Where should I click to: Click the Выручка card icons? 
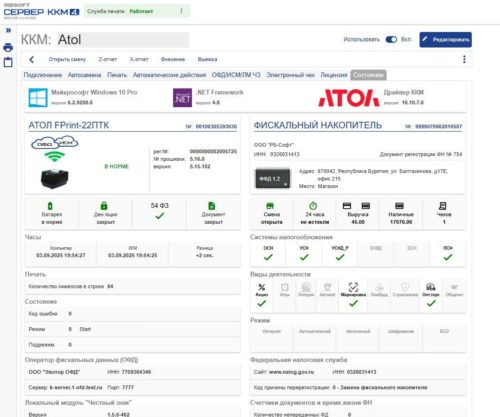(356, 206)
